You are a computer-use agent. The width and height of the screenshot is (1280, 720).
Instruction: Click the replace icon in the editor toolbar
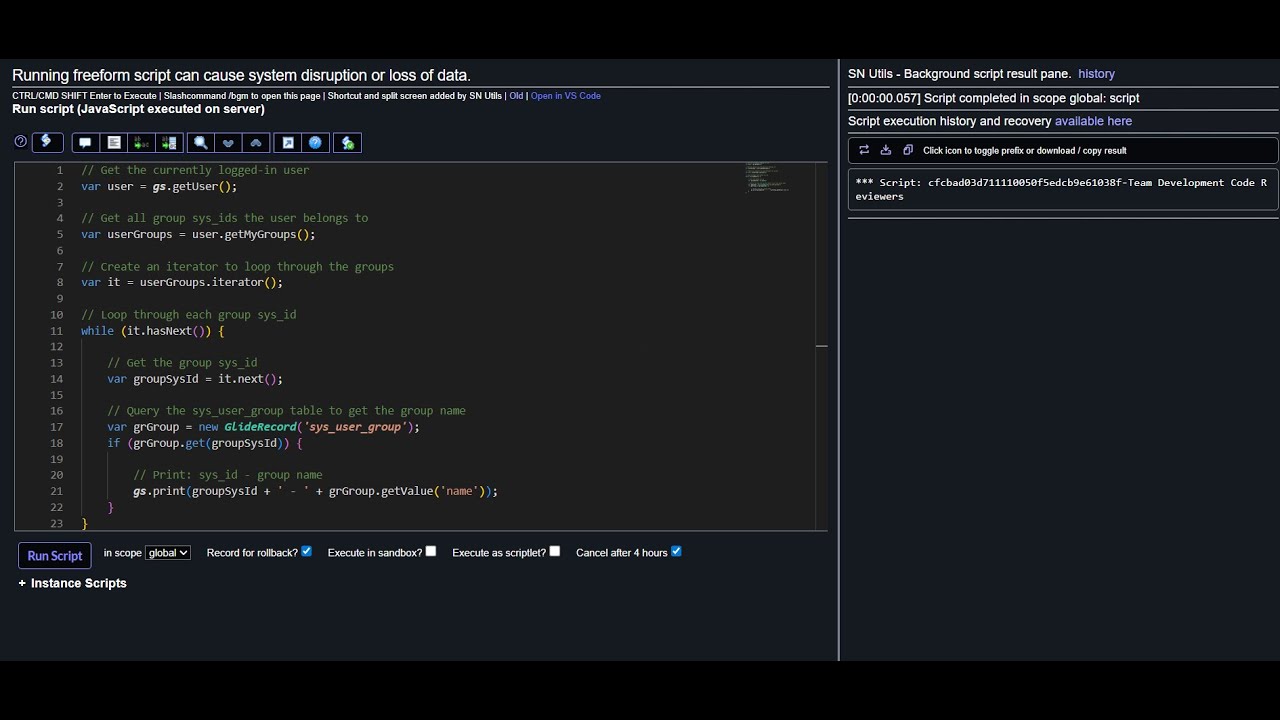142,143
